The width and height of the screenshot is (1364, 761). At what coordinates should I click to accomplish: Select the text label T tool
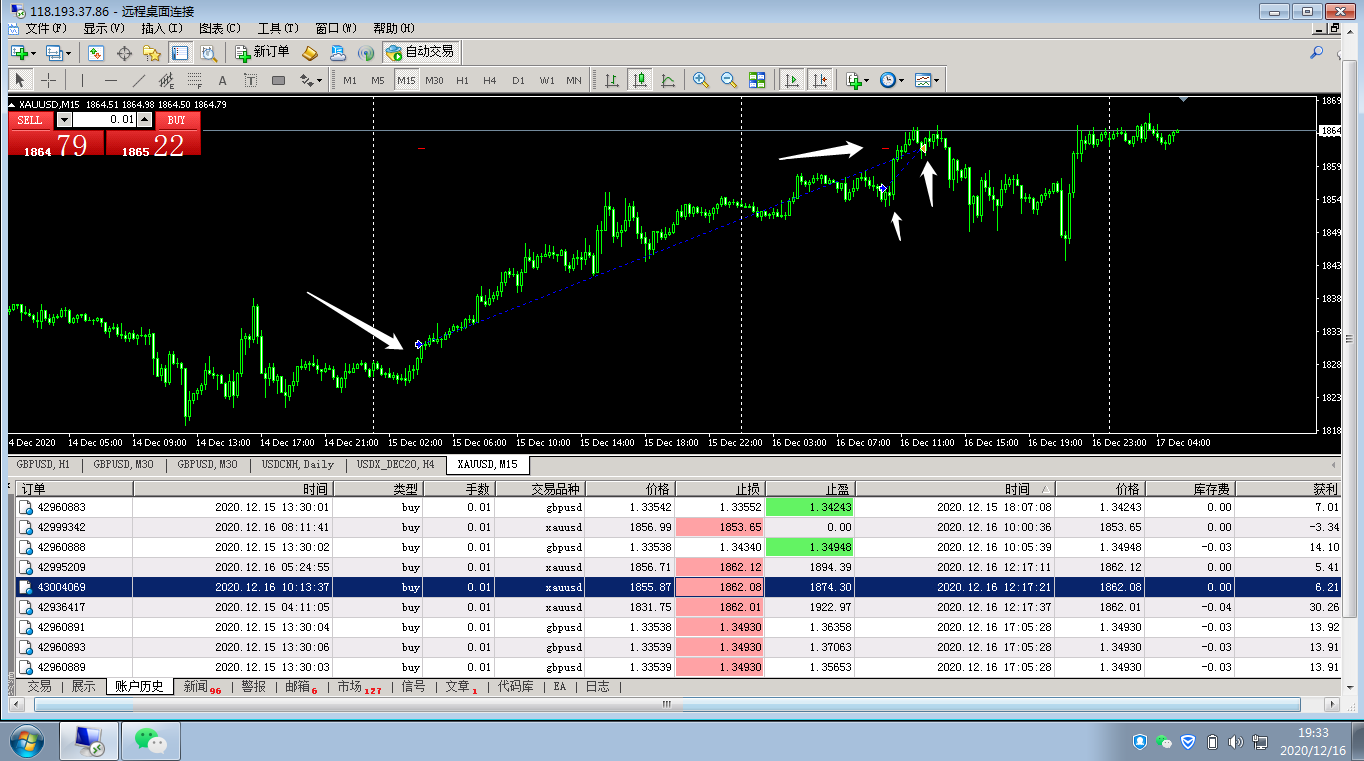250,80
